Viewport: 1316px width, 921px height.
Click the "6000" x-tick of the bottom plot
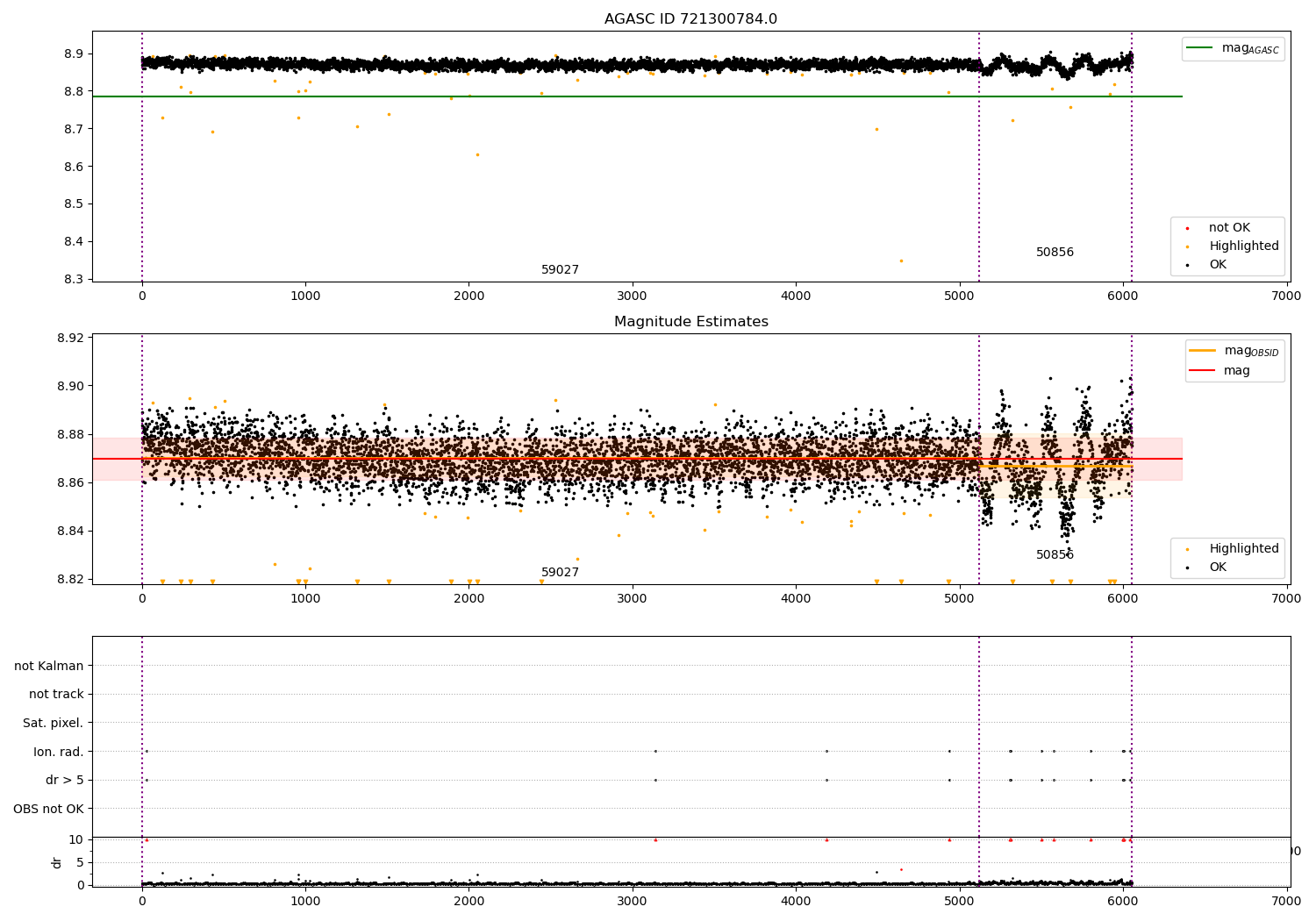tap(1123, 902)
